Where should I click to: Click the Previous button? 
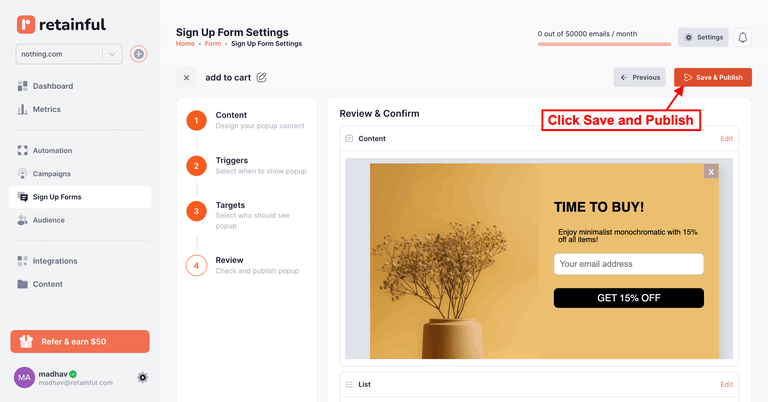click(640, 77)
